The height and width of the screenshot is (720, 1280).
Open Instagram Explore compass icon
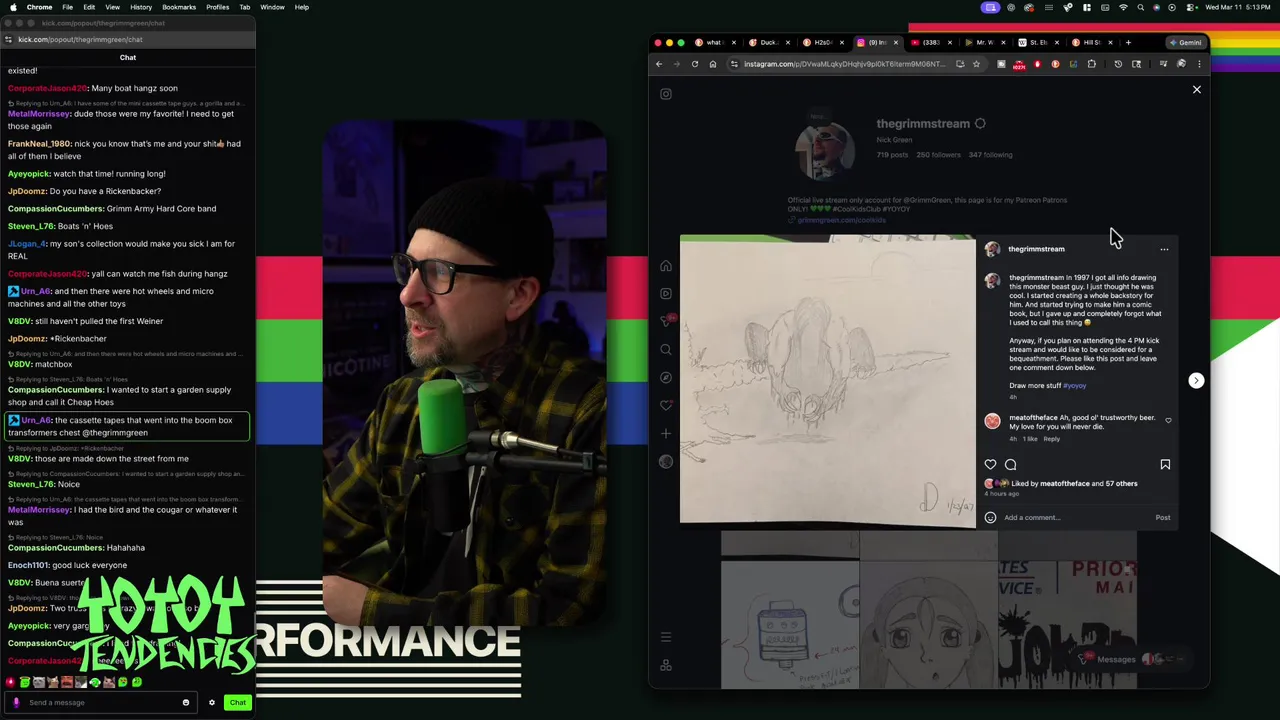pyautogui.click(x=666, y=378)
